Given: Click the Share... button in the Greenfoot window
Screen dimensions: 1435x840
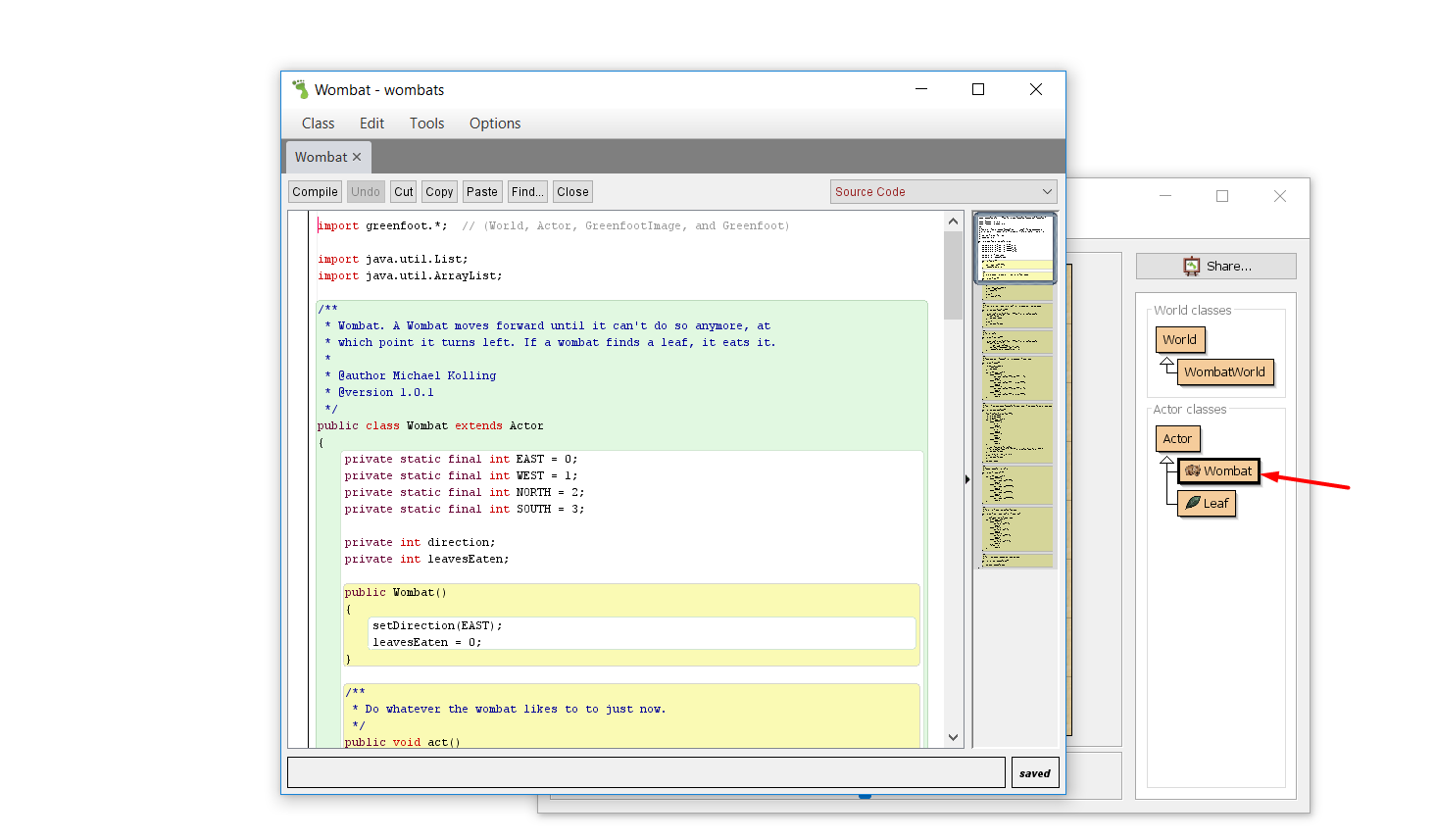Looking at the screenshot, I should click(1215, 266).
